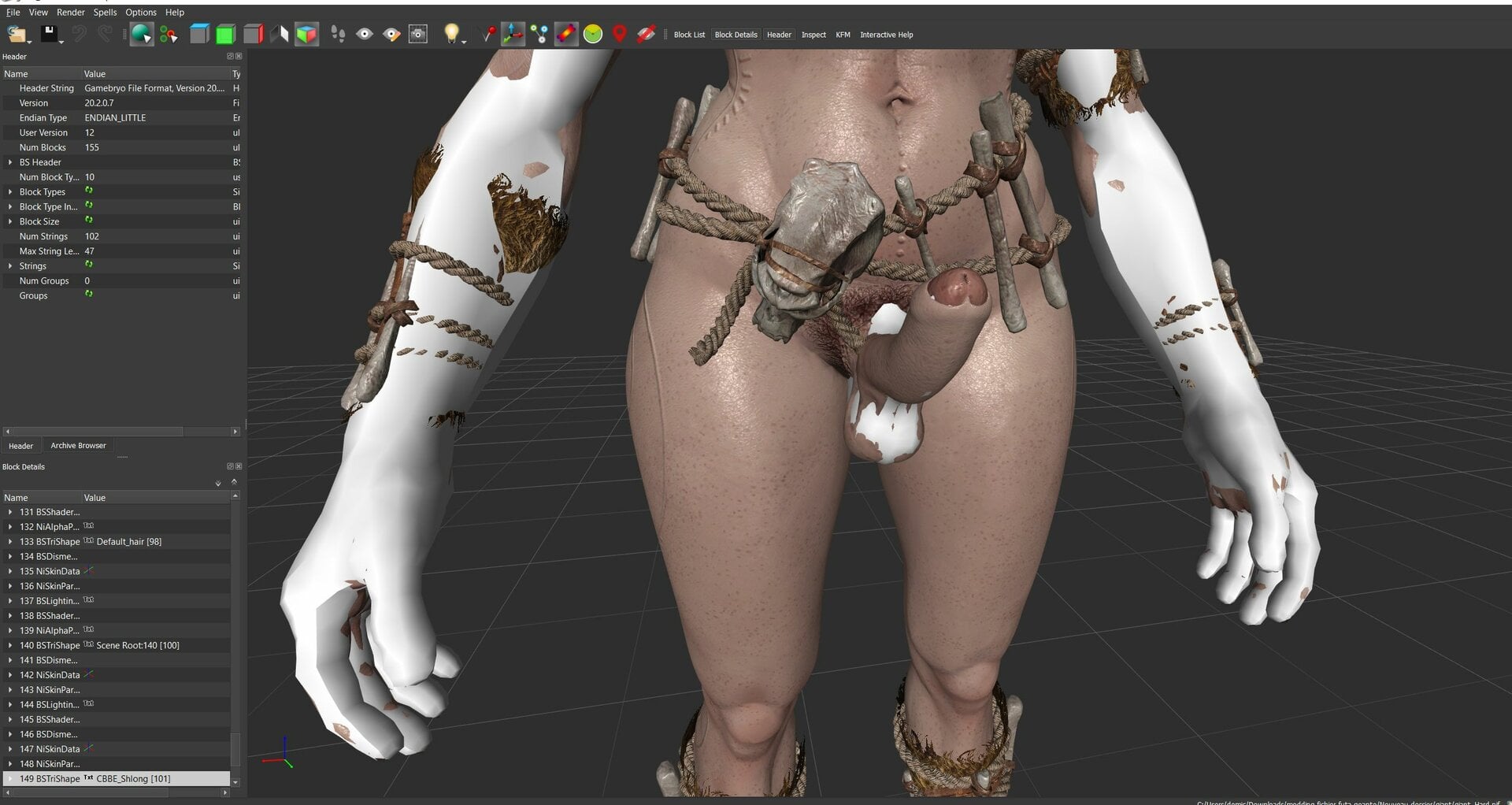Select the object picking sphere tool
1512x805 pixels.
click(x=141, y=34)
